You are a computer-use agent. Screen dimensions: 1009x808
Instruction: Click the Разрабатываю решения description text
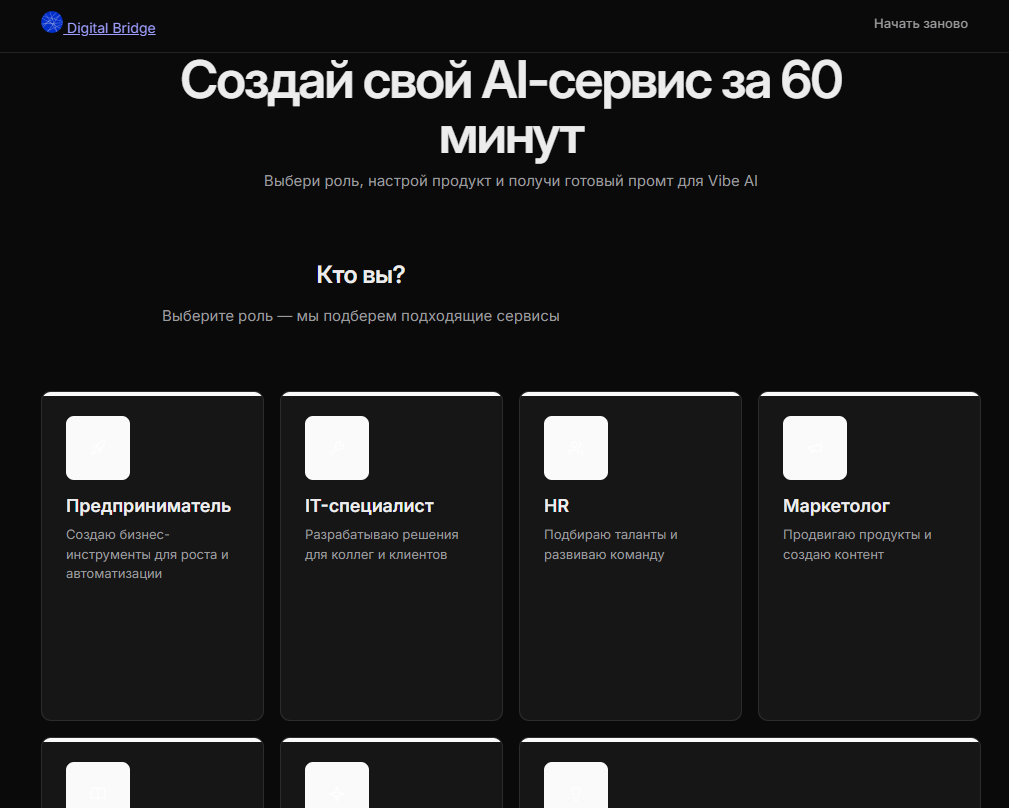[x=382, y=544]
